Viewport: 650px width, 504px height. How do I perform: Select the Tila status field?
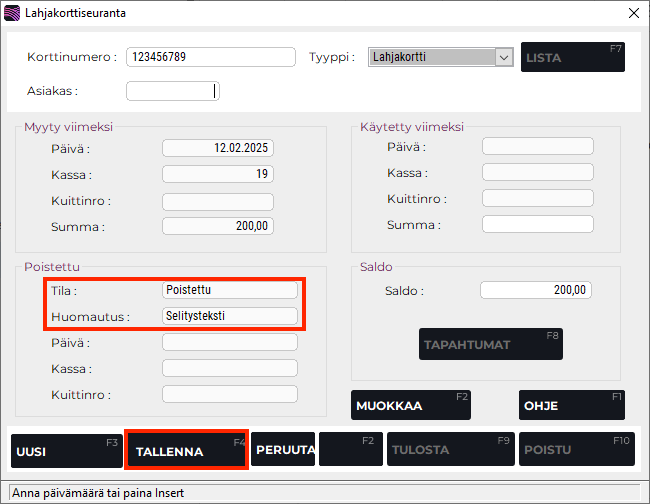(x=230, y=290)
